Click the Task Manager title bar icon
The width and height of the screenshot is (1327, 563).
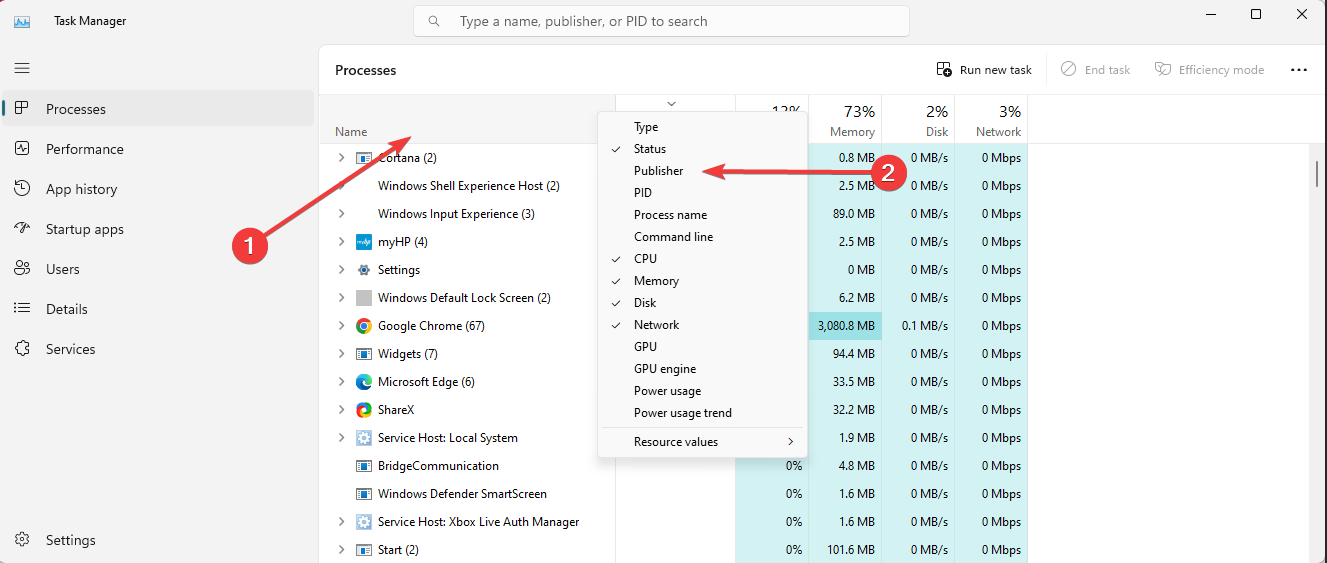click(22, 21)
